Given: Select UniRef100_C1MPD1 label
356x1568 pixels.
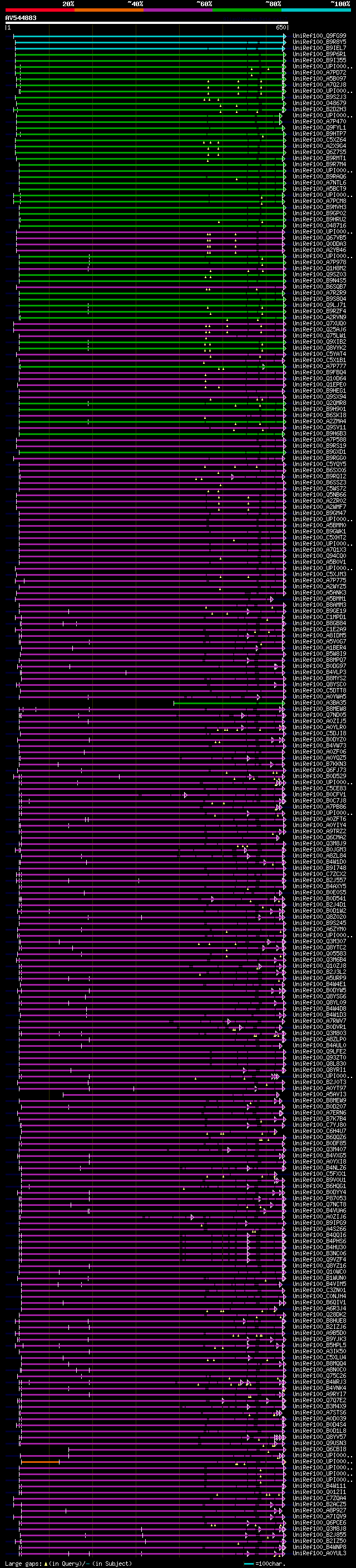Looking at the screenshot, I should point(319,617).
